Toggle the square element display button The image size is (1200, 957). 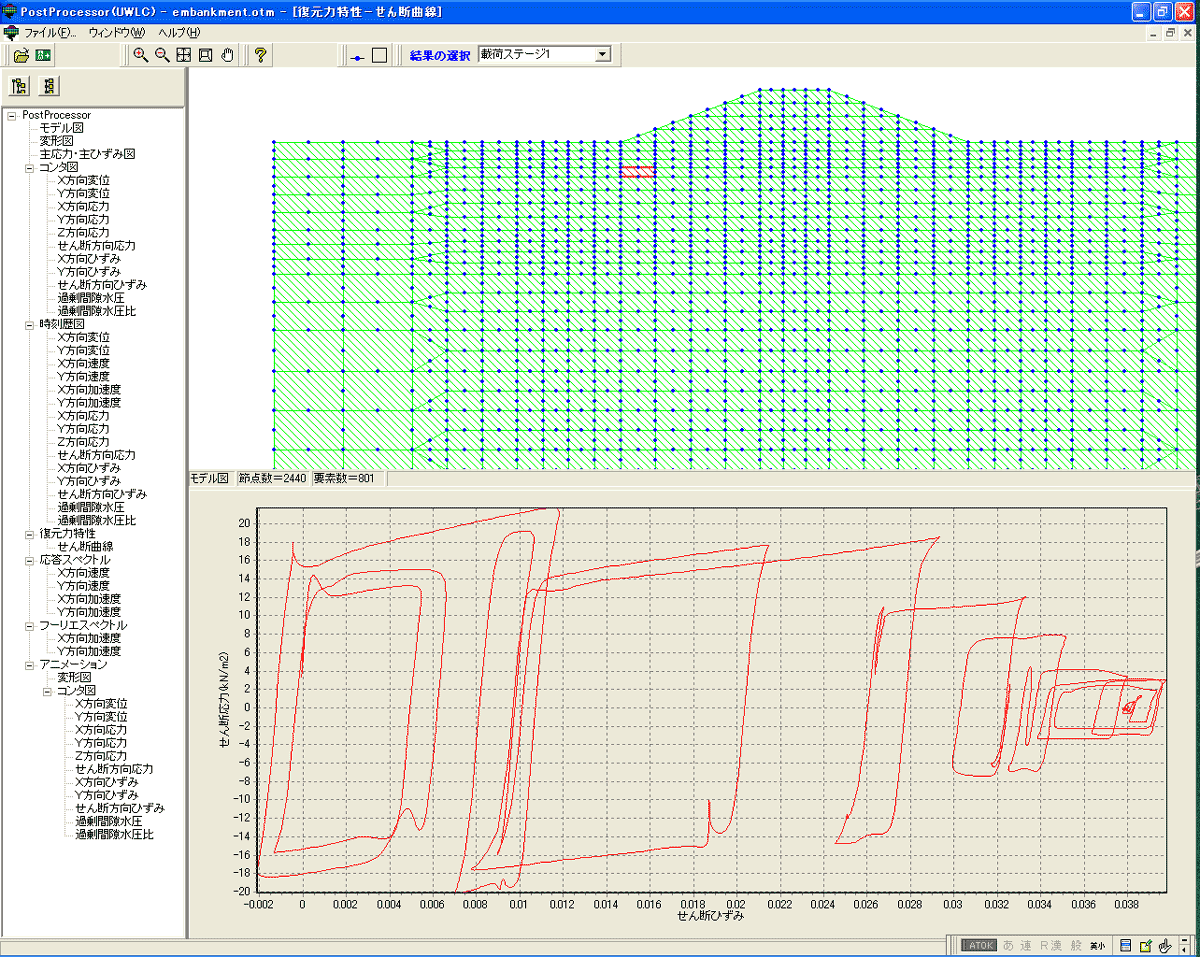click(x=379, y=55)
